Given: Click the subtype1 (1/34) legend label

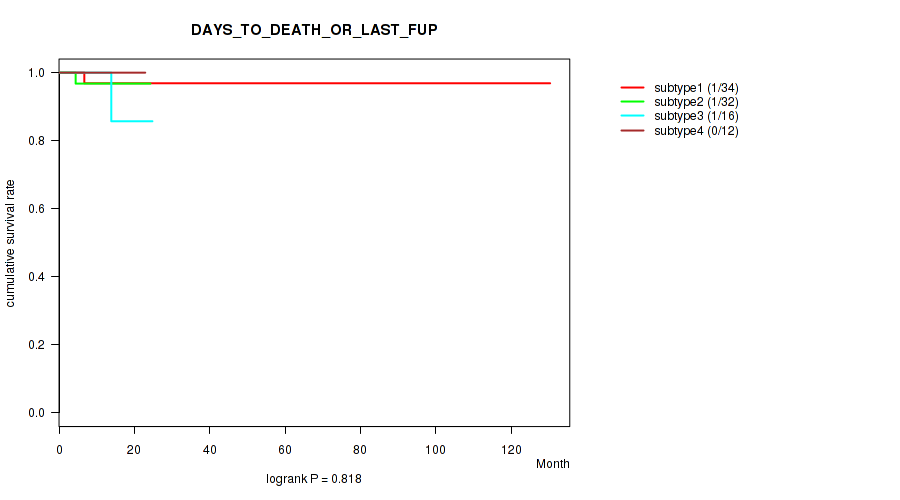Looking at the screenshot, I should (x=696, y=88).
